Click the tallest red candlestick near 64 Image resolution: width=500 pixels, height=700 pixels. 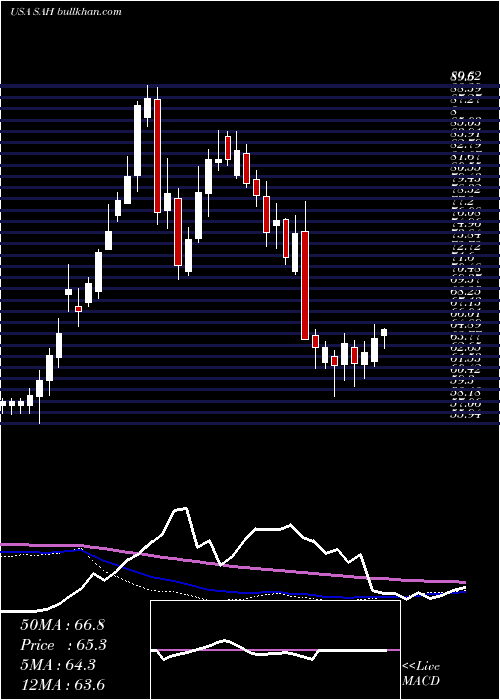coord(305,285)
